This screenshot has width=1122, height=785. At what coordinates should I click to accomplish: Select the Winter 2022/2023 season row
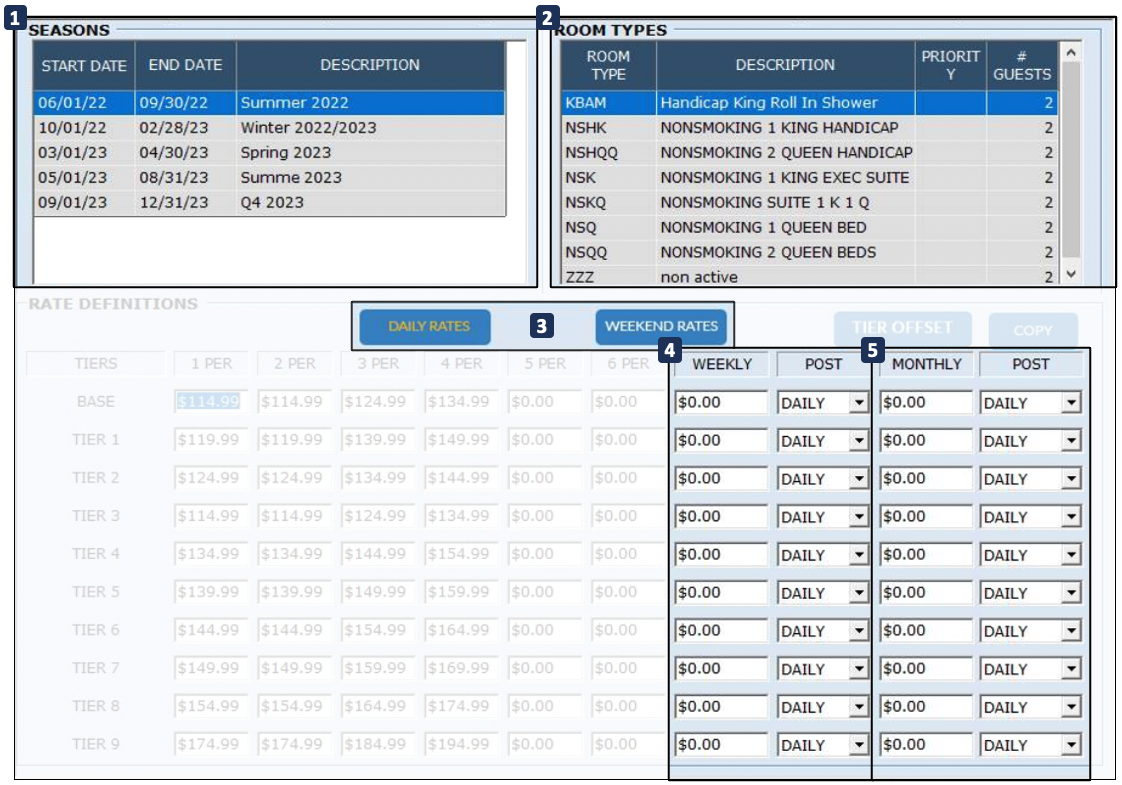pyautogui.click(x=269, y=128)
